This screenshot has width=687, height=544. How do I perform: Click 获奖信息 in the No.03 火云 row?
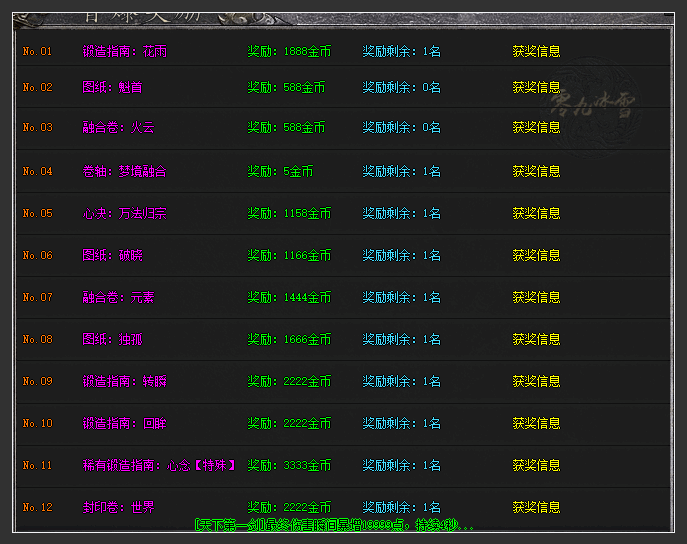click(x=536, y=127)
